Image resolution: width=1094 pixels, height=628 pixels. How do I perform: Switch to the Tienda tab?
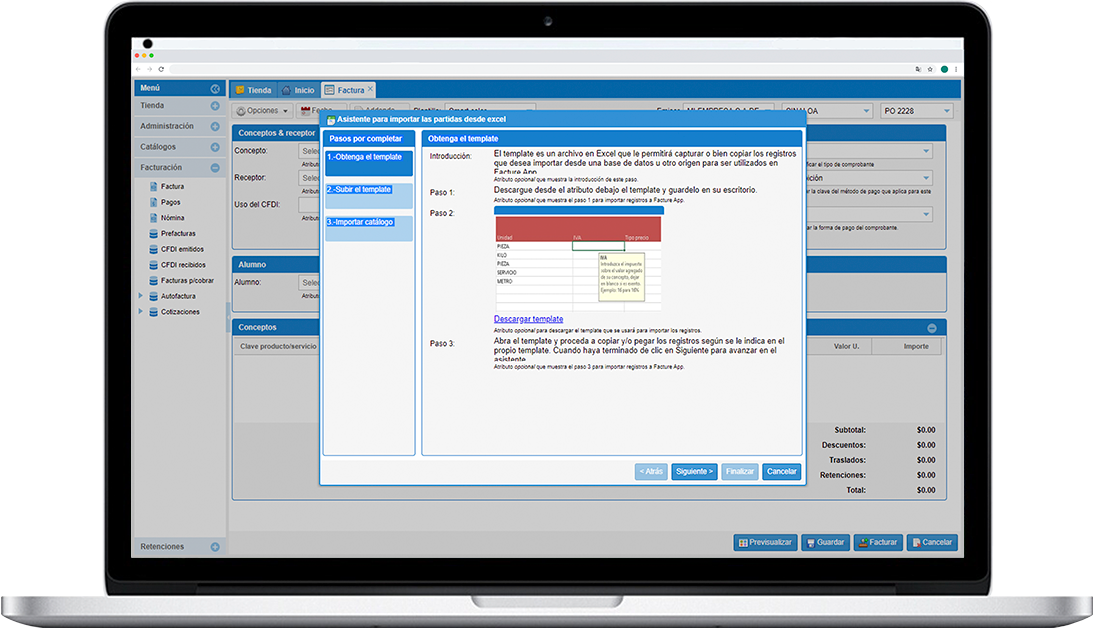click(x=252, y=90)
